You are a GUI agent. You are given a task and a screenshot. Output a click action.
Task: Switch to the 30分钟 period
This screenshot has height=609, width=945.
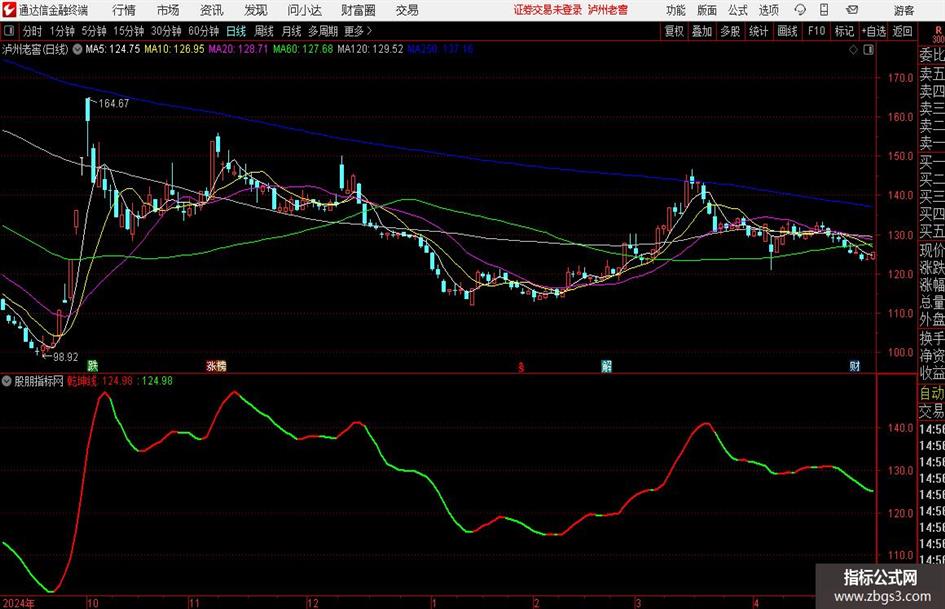(166, 31)
